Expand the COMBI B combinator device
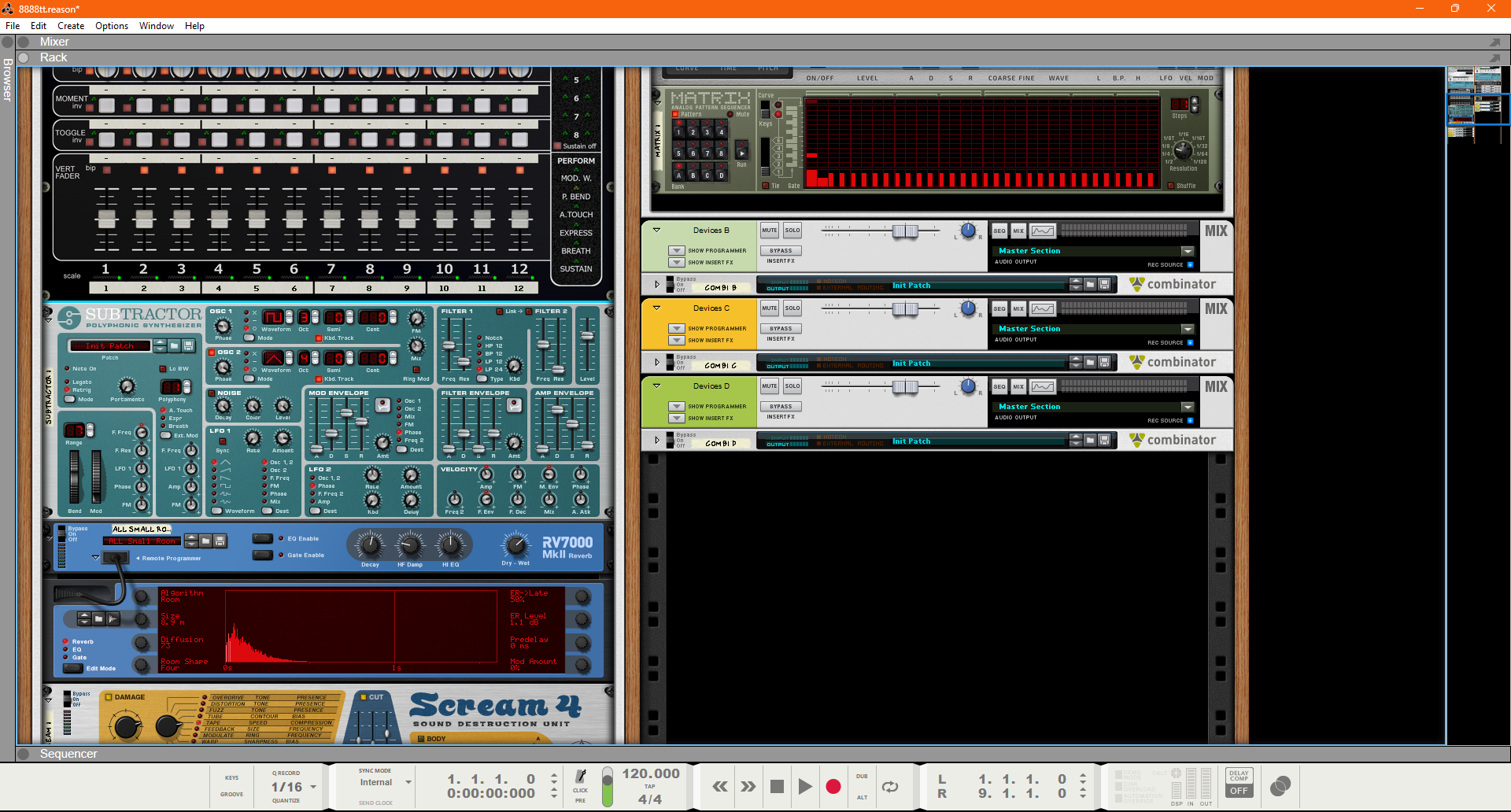This screenshot has width=1511, height=812. coord(656,284)
